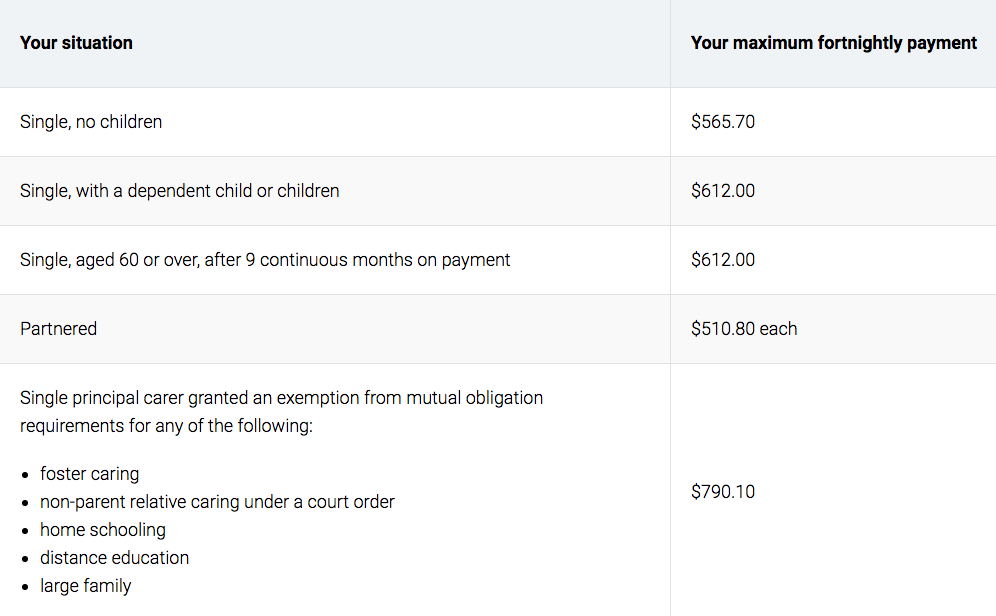Screen dimensions: 996x616
Task: Click "non-parent relative caring under a court order"
Action: (217, 502)
